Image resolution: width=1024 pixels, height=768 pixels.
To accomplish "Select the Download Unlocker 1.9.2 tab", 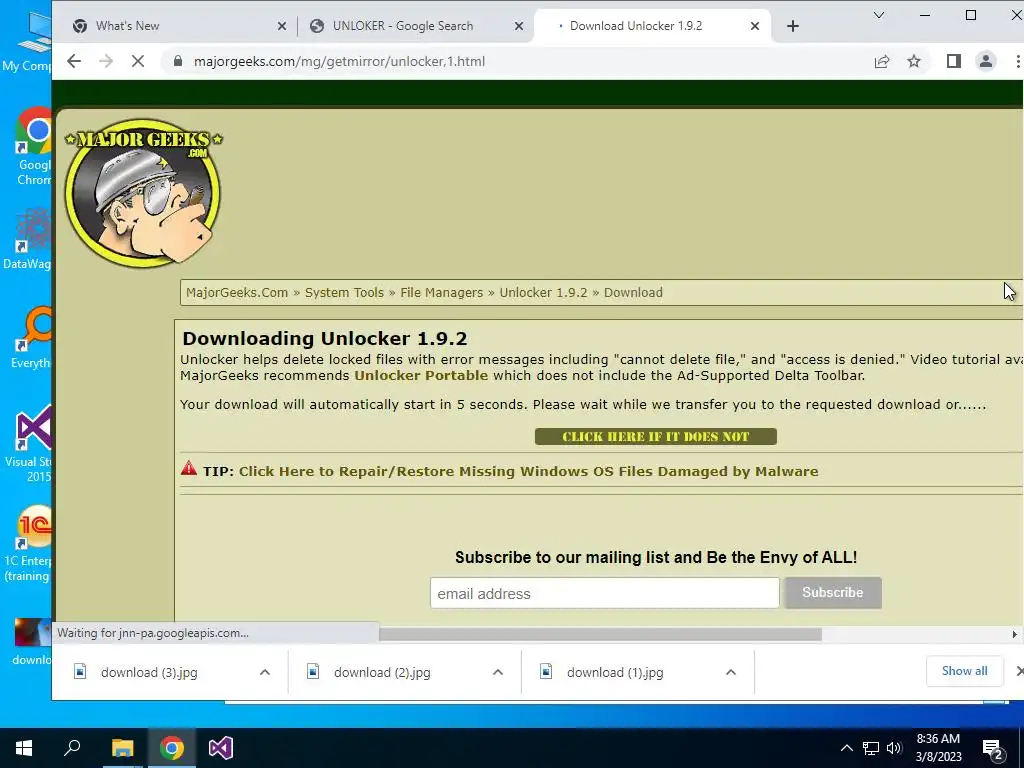I will [x=652, y=26].
